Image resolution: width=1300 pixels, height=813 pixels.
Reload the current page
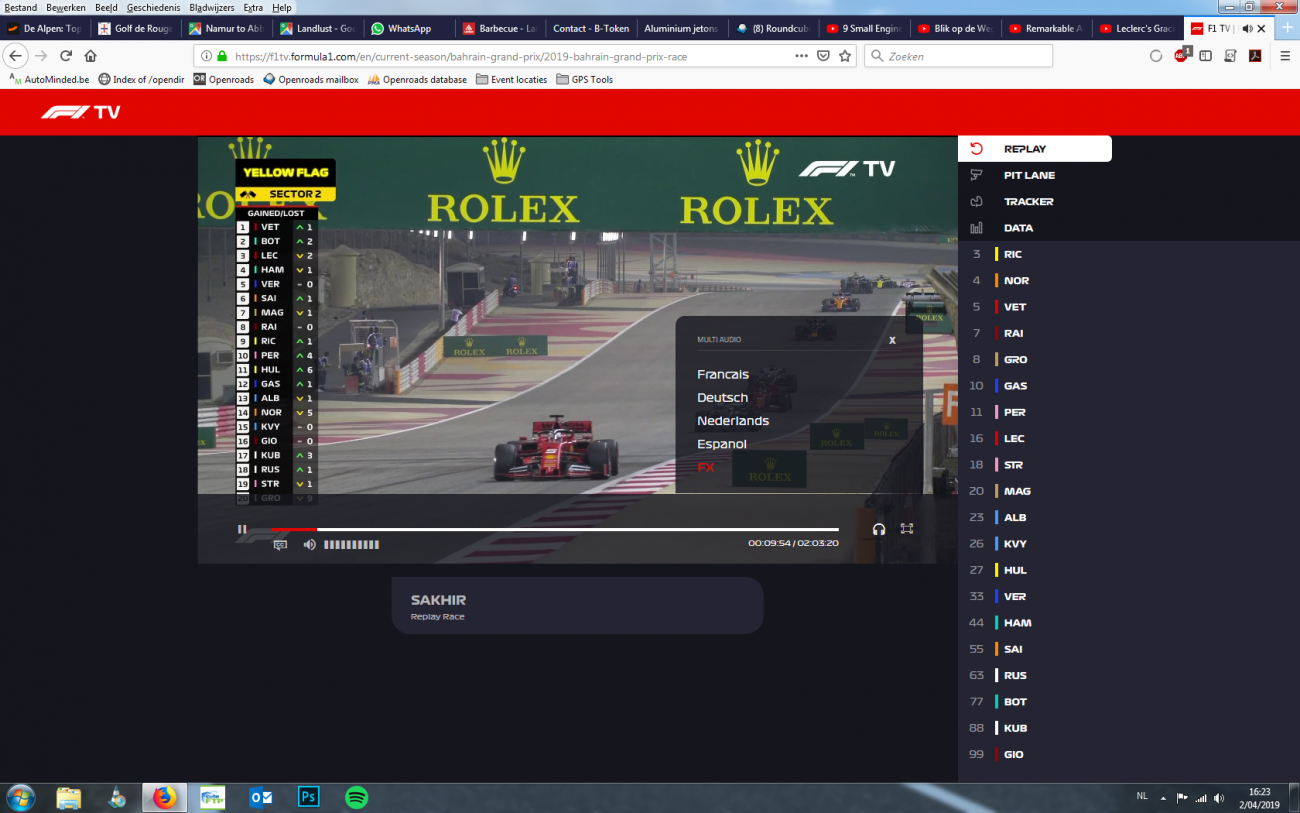66,56
